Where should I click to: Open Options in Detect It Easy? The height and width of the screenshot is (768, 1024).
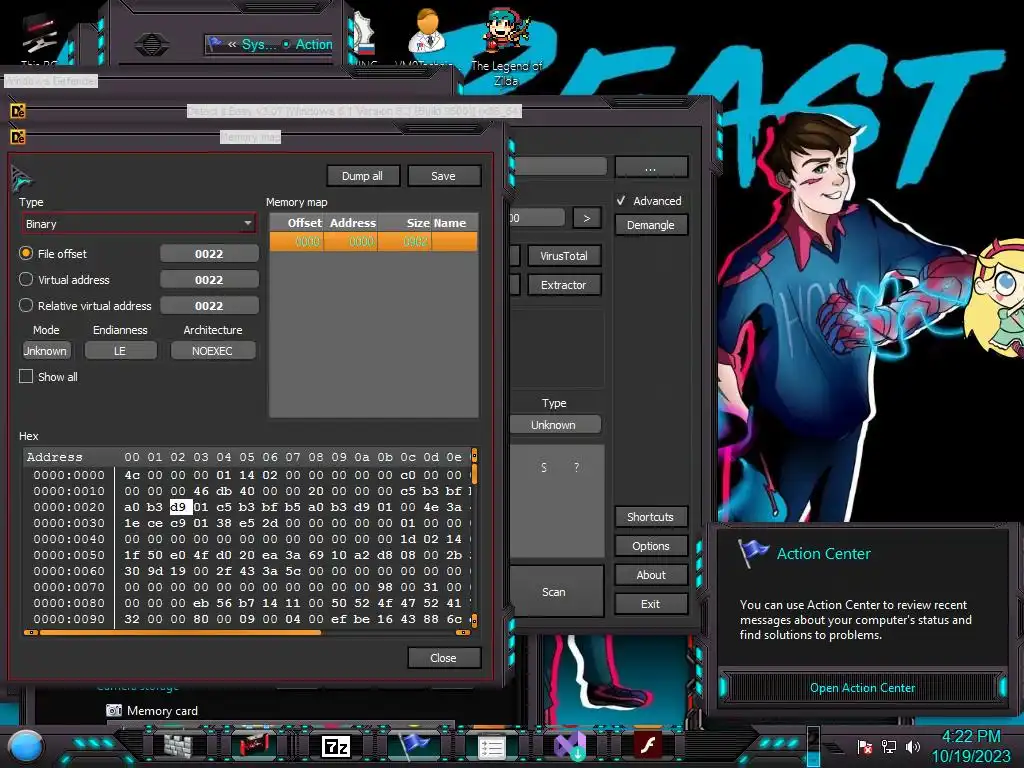pyautogui.click(x=650, y=546)
